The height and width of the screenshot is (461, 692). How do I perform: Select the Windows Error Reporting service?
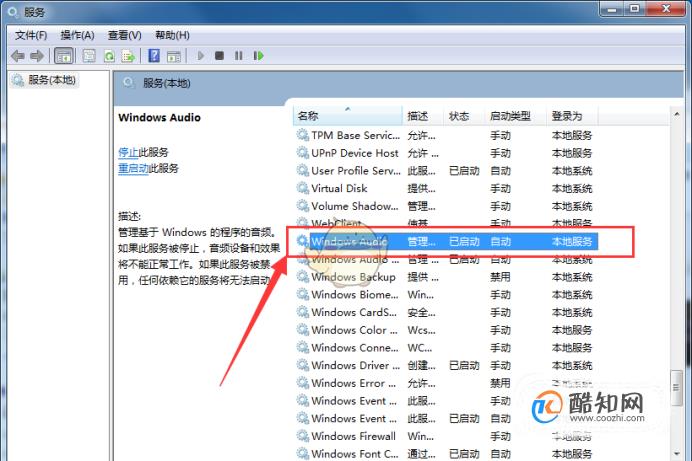[x=446, y=383]
